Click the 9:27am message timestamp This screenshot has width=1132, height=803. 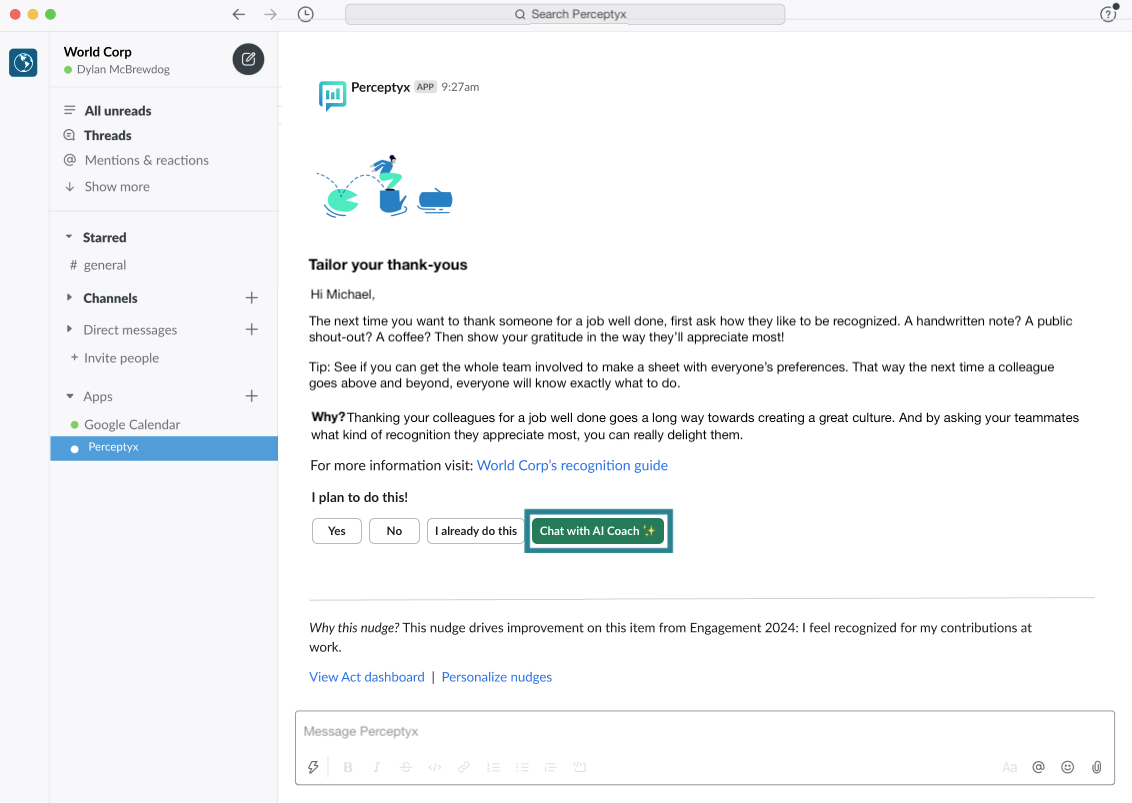(x=460, y=87)
